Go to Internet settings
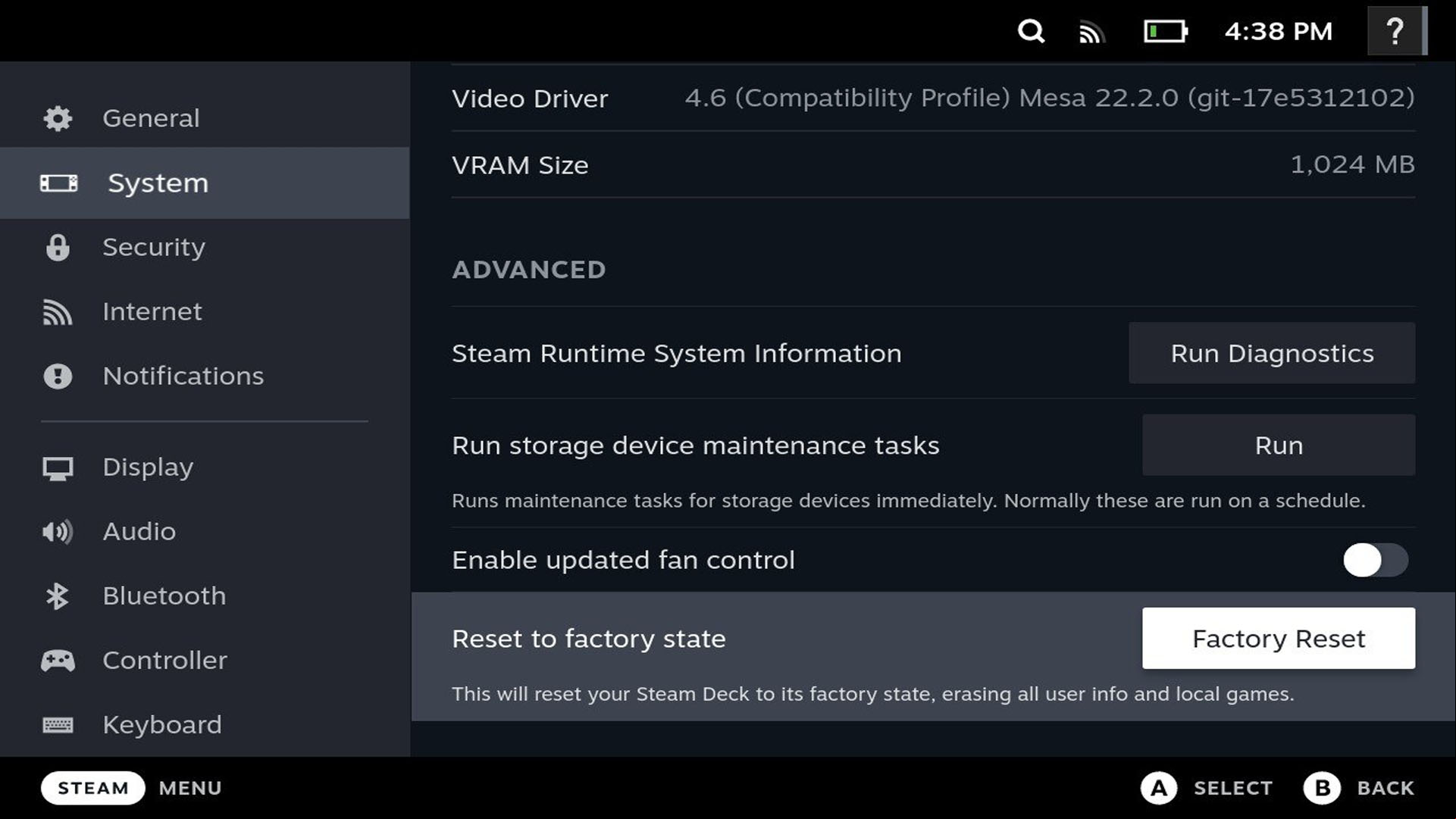Viewport: 1456px width, 819px height. (x=205, y=311)
